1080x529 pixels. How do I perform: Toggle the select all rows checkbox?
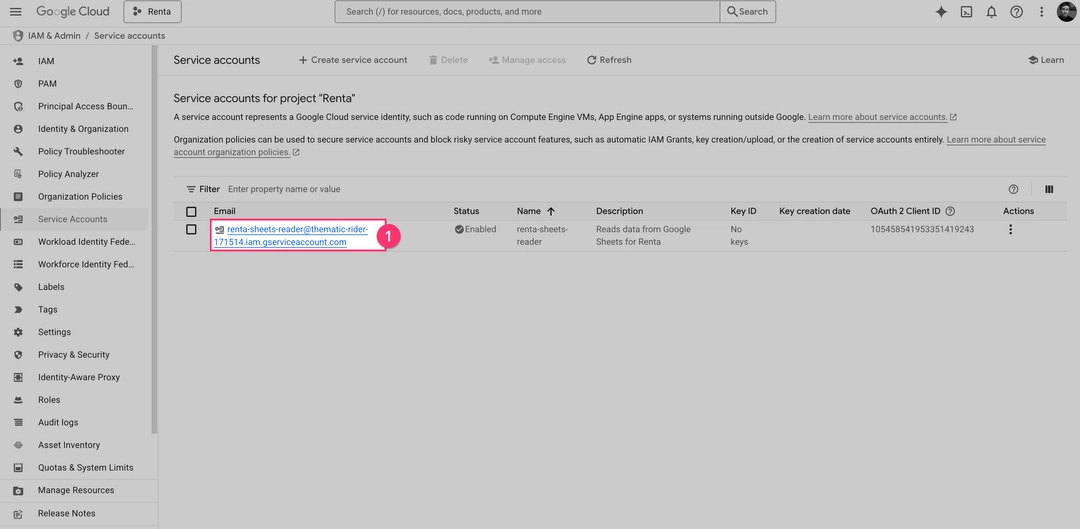coord(191,211)
